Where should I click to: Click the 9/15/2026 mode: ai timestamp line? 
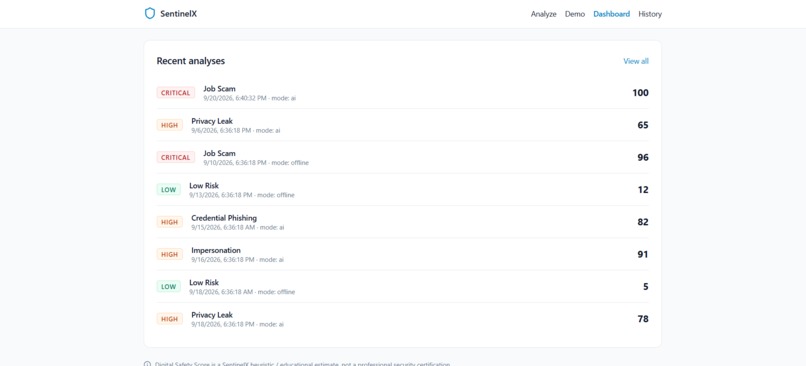coord(237,227)
